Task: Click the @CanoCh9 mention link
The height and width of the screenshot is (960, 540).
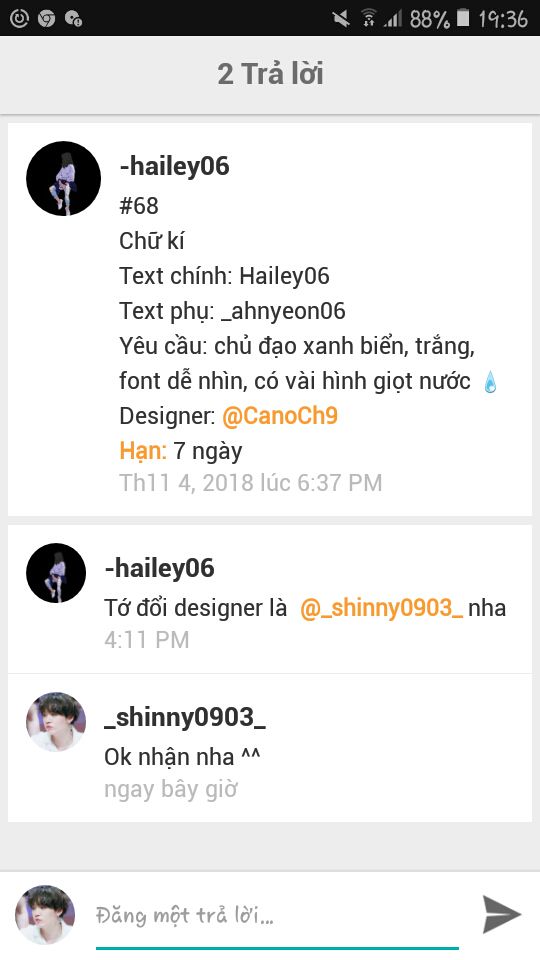Action: click(279, 416)
